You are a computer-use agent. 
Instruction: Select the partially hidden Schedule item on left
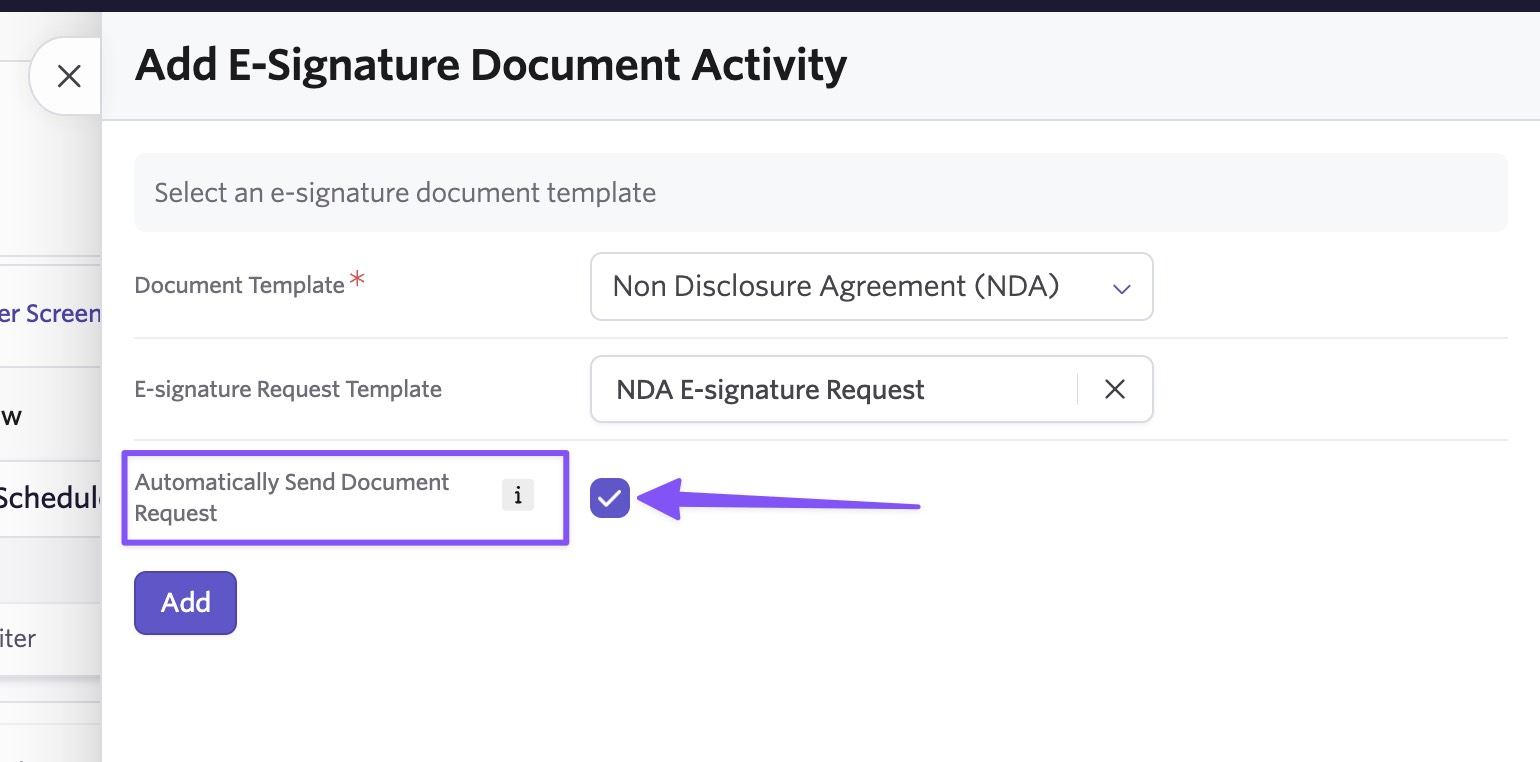50,496
